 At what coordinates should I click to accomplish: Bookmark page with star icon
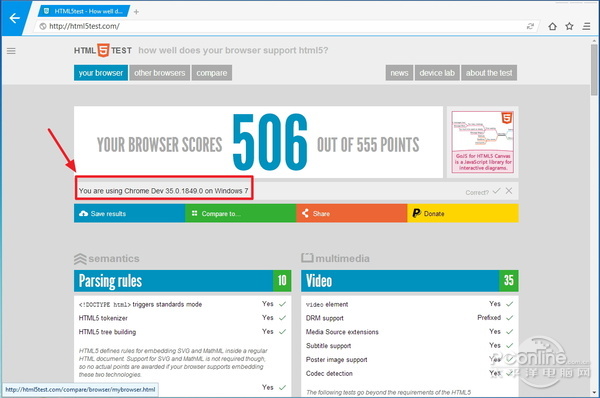[569, 26]
